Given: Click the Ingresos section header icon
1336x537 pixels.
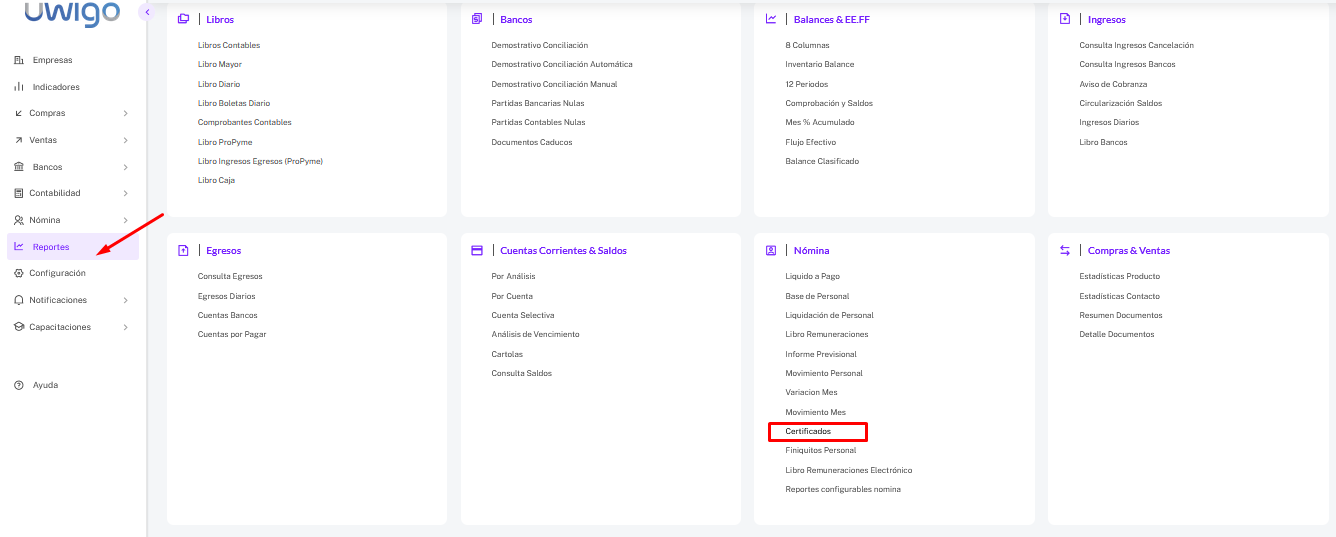Looking at the screenshot, I should click(1065, 19).
